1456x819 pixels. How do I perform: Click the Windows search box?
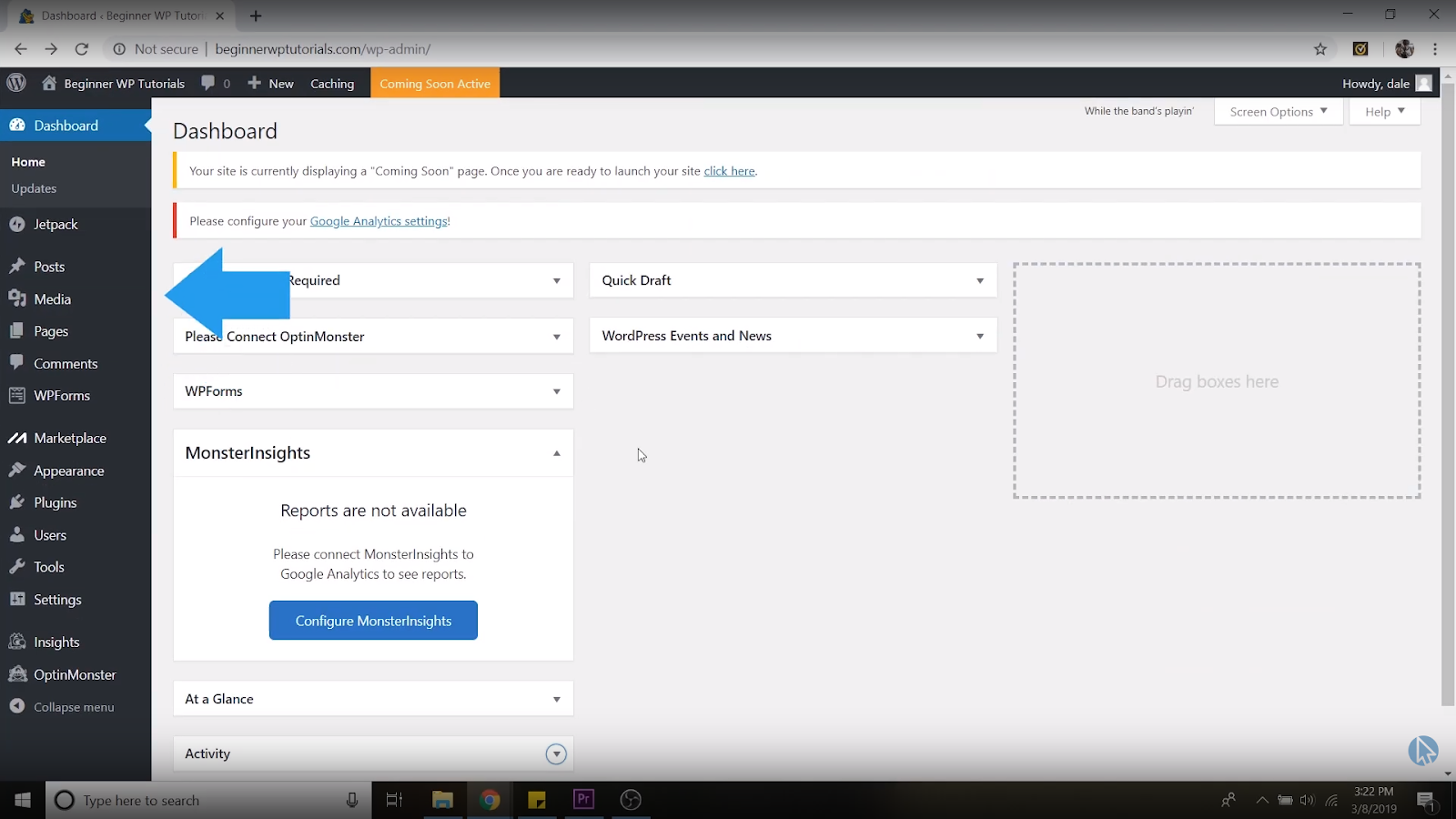(207, 800)
